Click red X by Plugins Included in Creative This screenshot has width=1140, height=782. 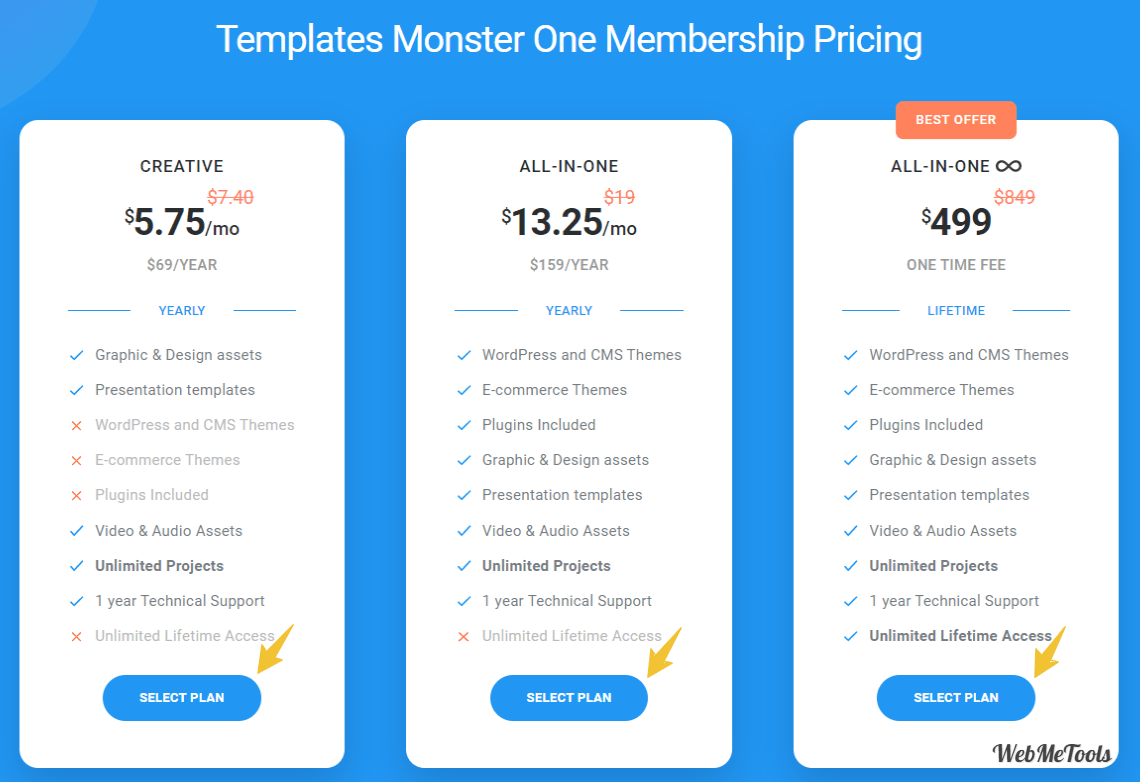[x=76, y=496]
